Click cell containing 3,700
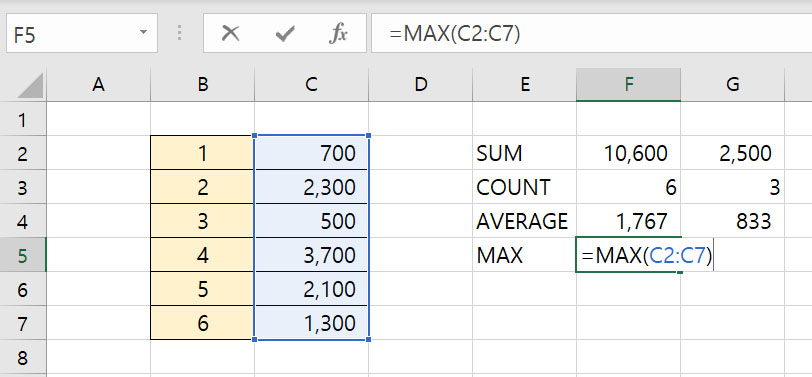Image resolution: width=812 pixels, height=377 pixels. click(311, 255)
